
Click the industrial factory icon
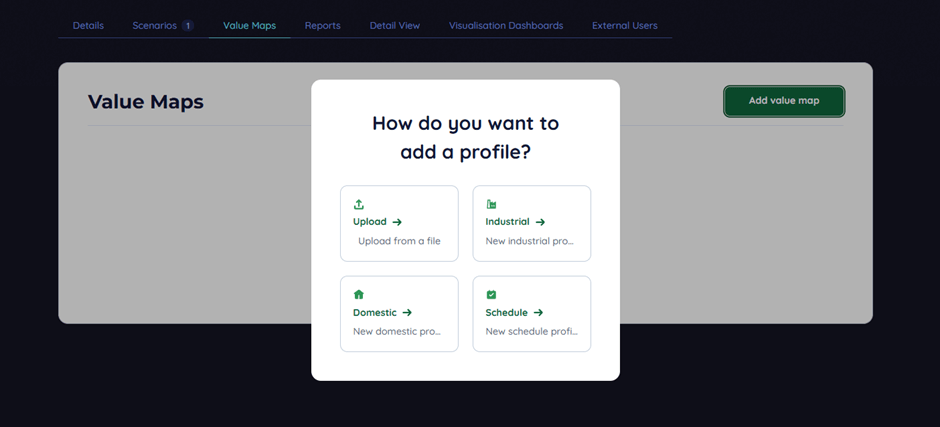pos(491,204)
